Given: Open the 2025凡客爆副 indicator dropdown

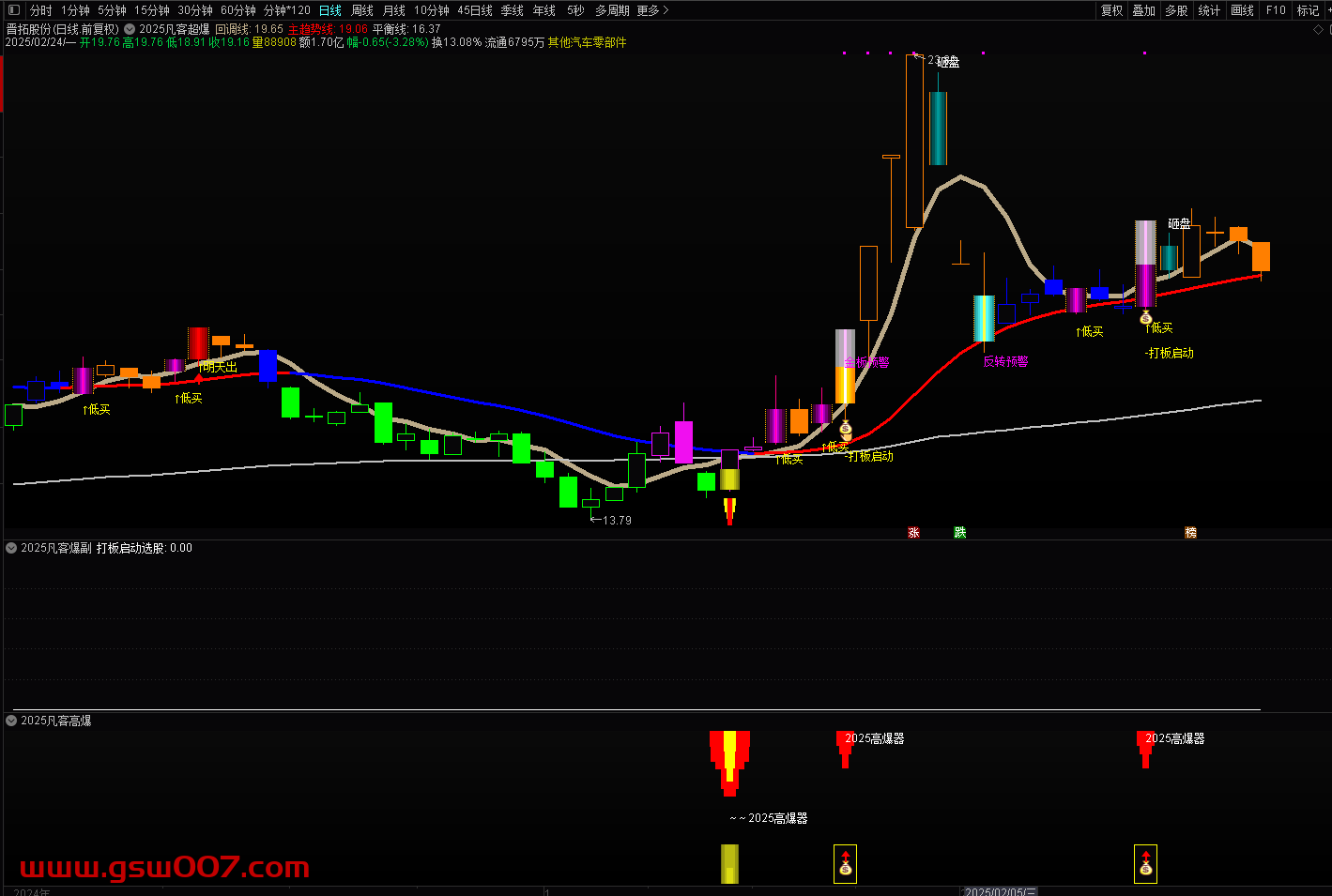Looking at the screenshot, I should [x=11, y=548].
